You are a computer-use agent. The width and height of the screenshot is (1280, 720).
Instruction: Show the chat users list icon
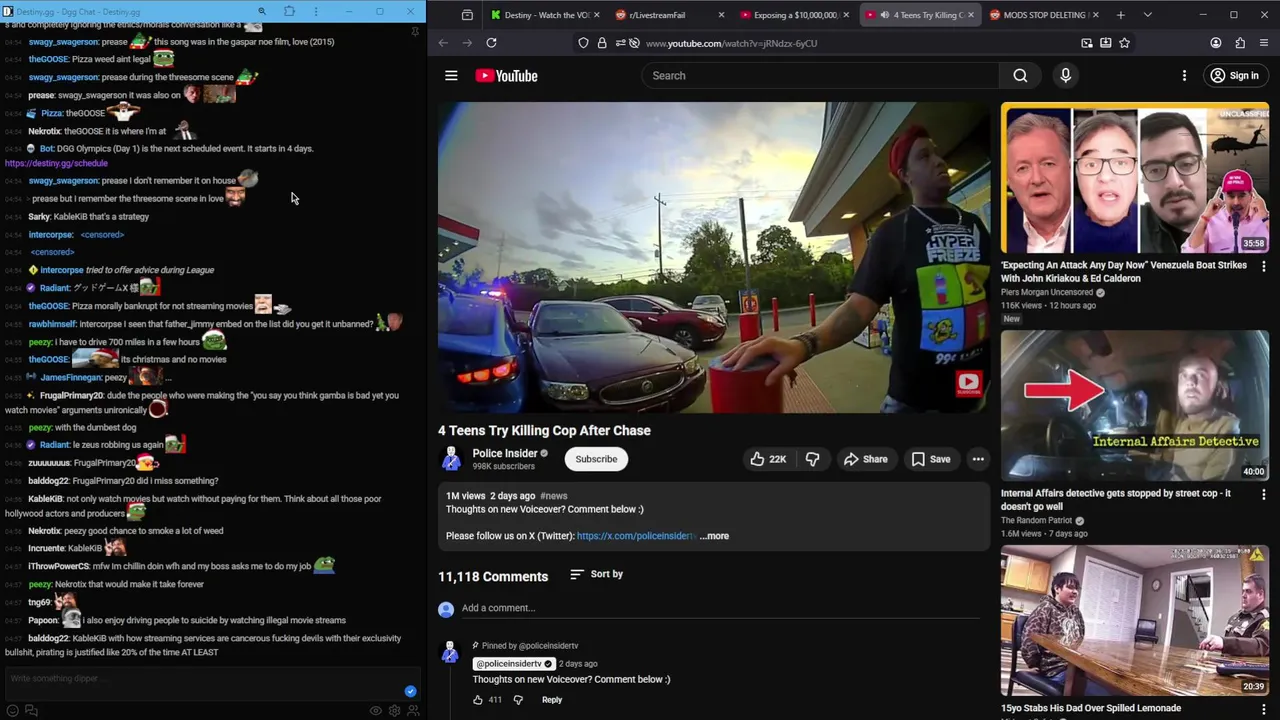(x=413, y=711)
